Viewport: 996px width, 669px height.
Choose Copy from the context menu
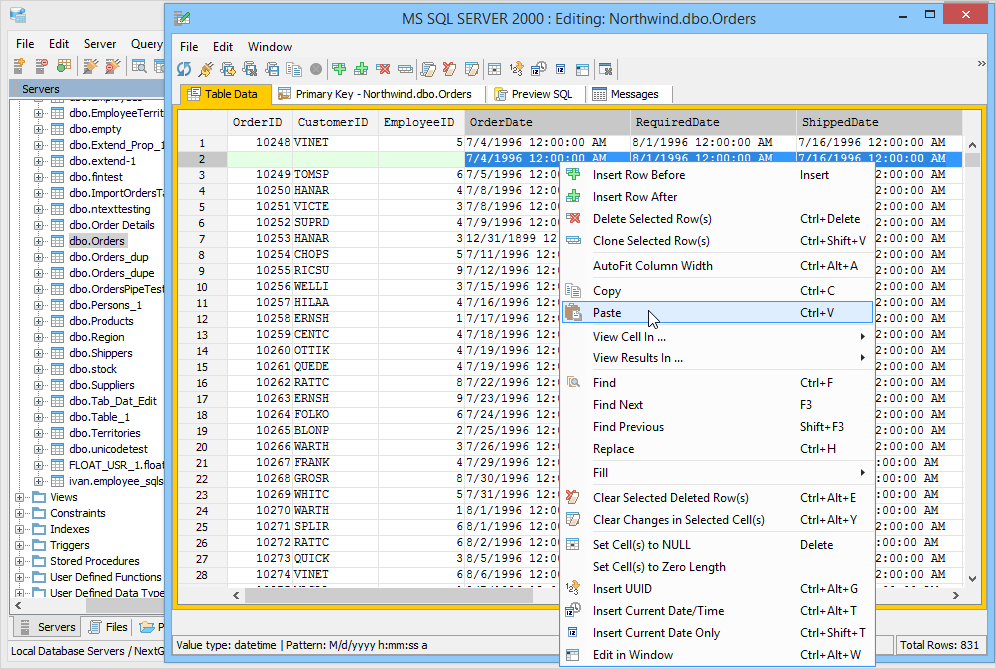[x=717, y=291]
